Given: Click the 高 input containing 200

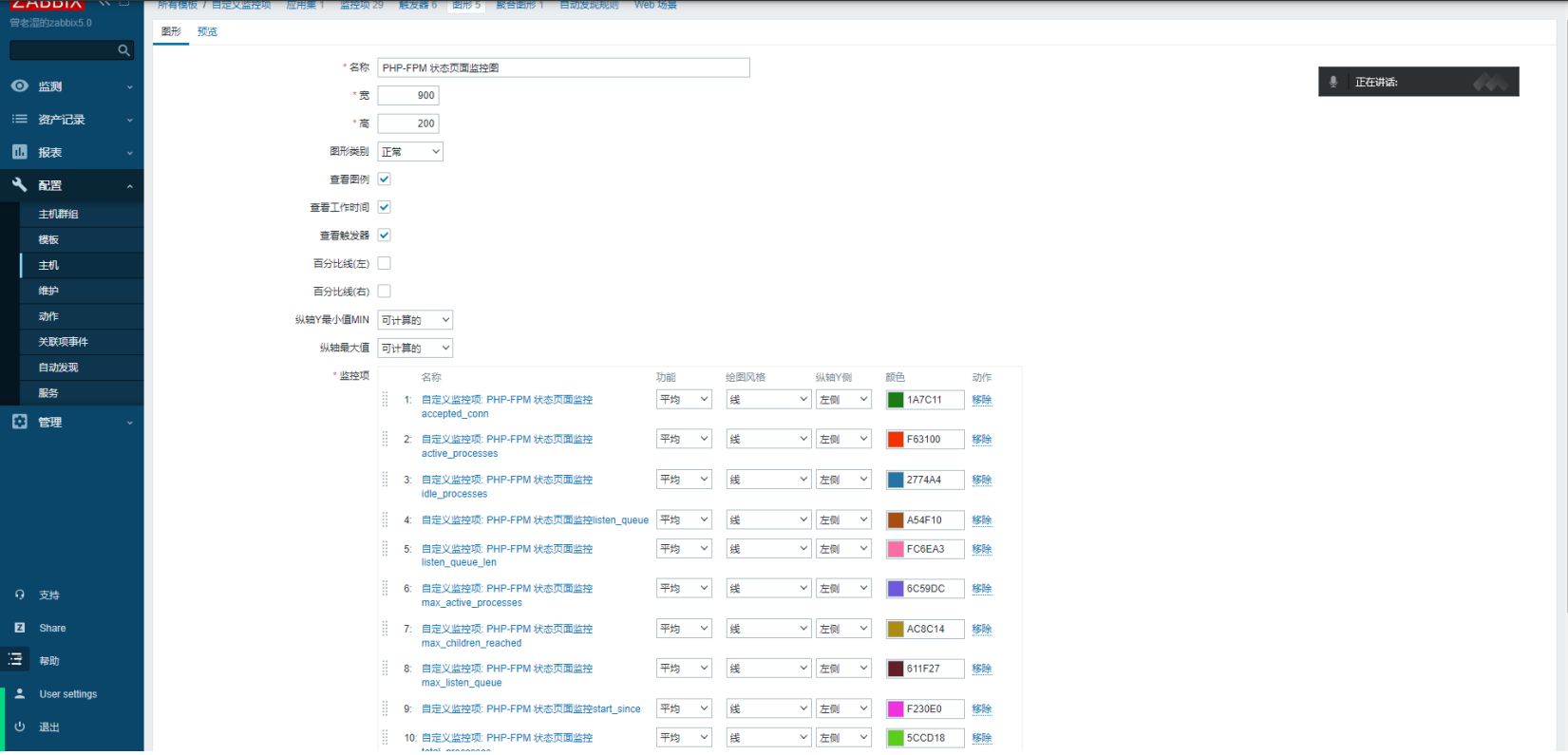Looking at the screenshot, I should (408, 123).
